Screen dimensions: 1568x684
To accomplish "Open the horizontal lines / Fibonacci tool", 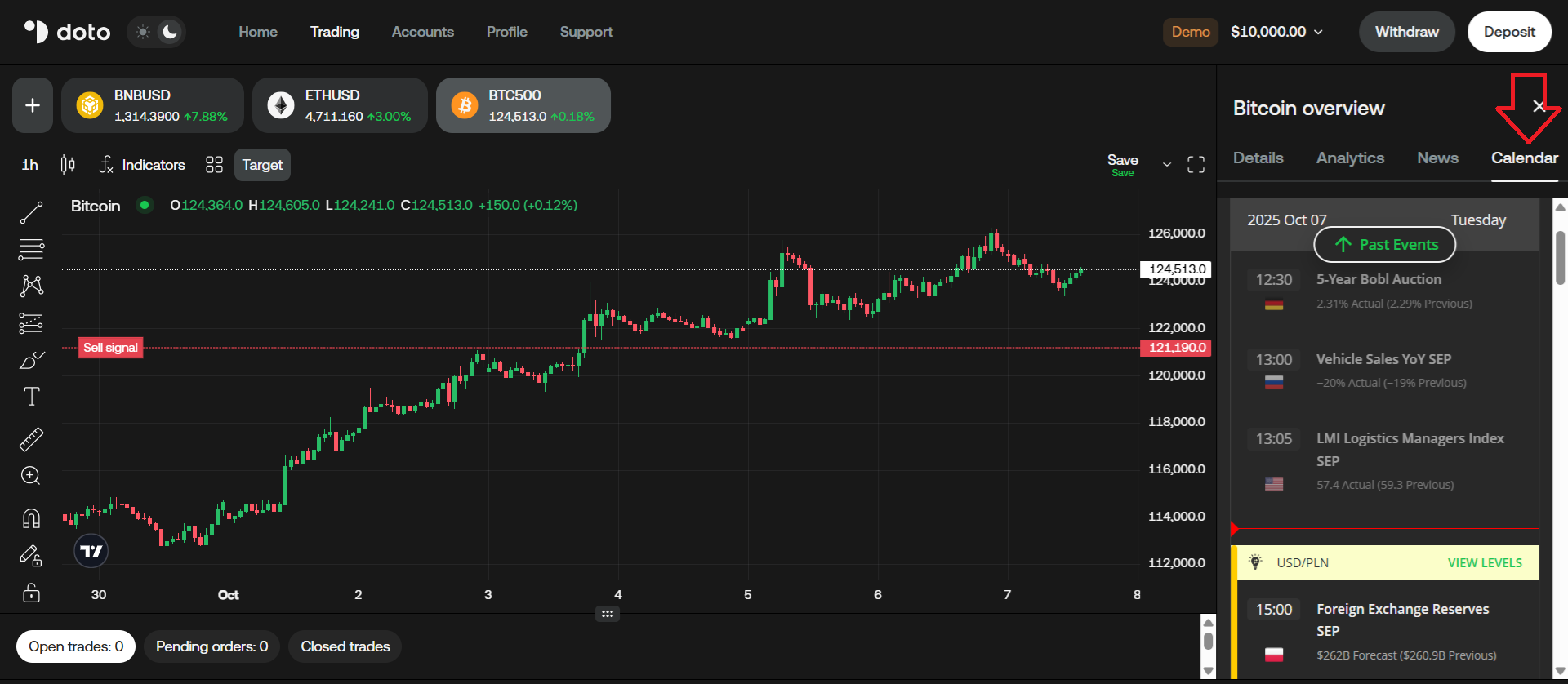I will tap(31, 249).
